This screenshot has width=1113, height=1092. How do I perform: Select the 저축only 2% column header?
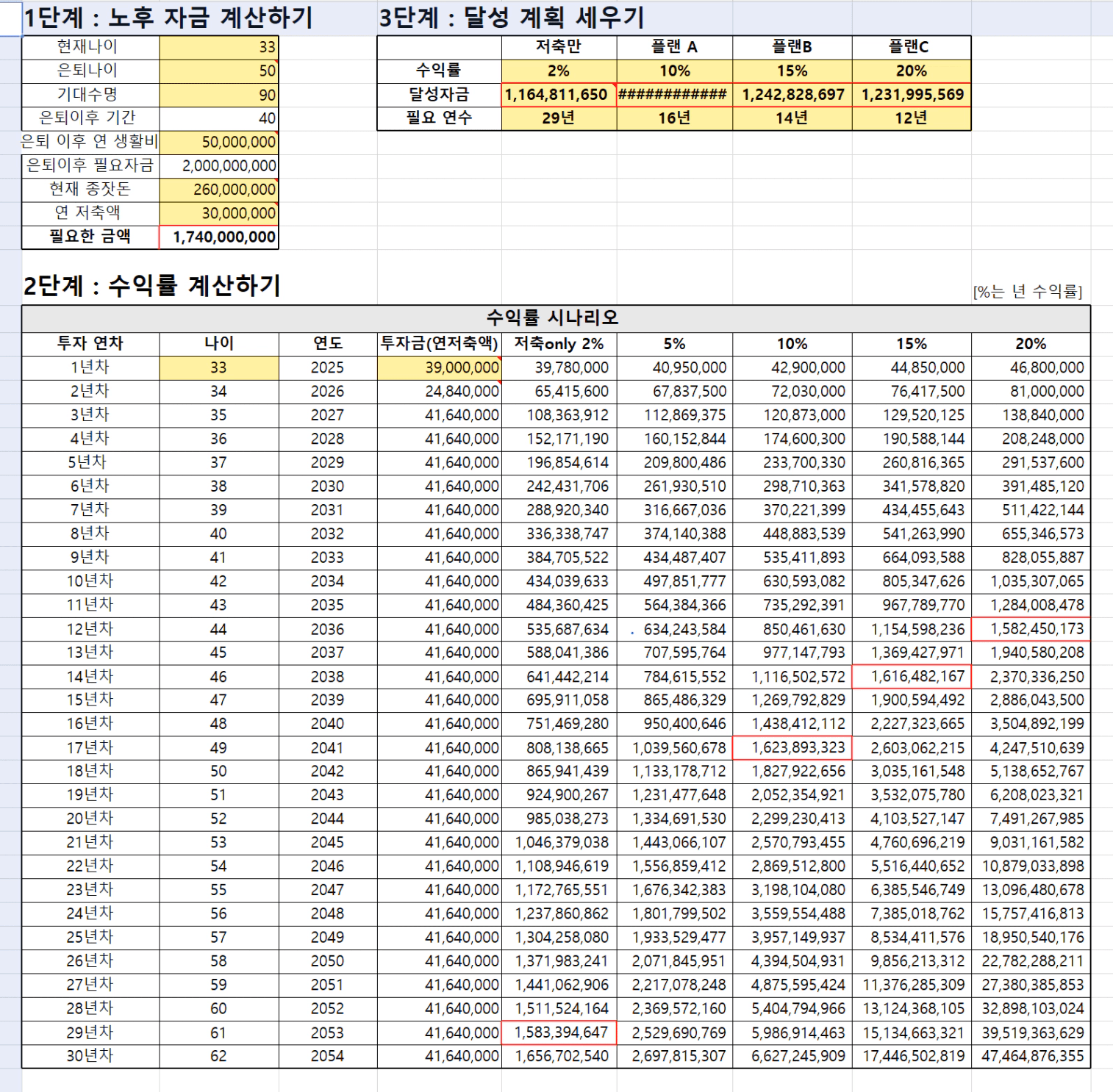559,344
